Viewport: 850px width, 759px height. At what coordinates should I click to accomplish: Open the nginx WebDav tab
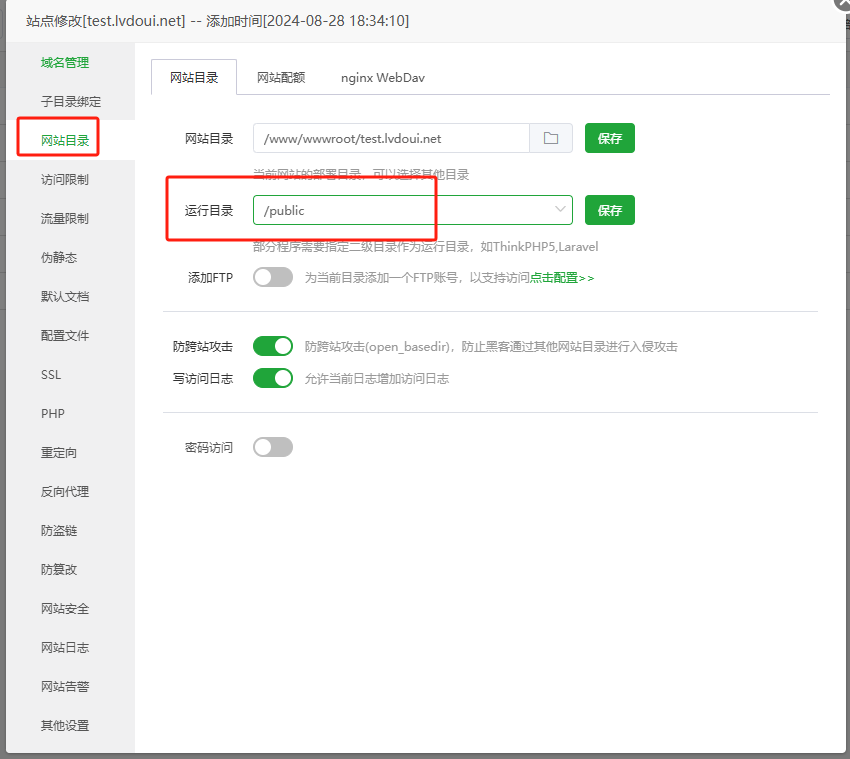(x=382, y=76)
